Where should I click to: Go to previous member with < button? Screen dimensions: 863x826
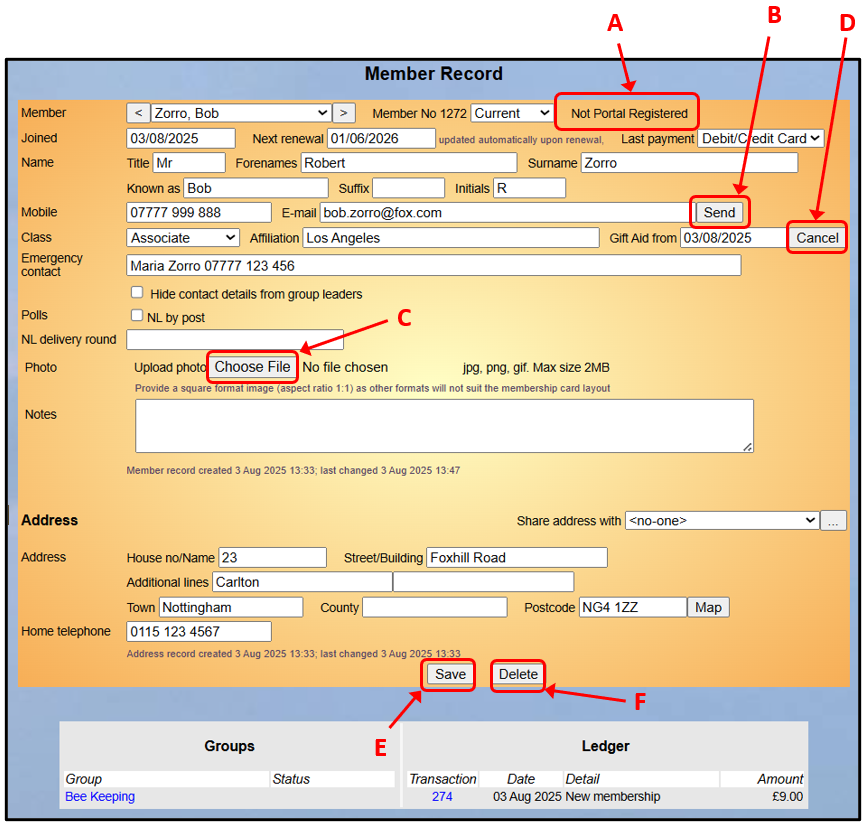tap(138, 114)
